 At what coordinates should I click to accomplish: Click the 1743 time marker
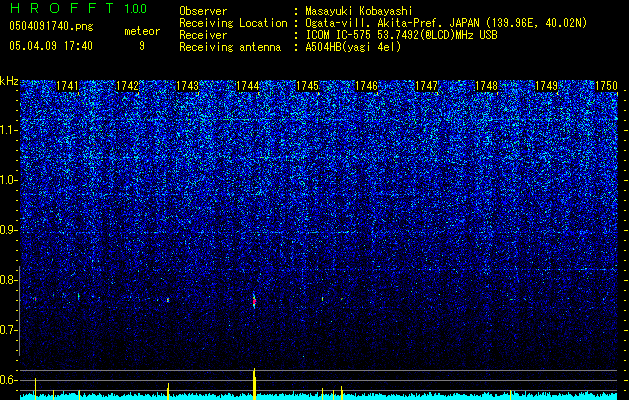point(187,86)
